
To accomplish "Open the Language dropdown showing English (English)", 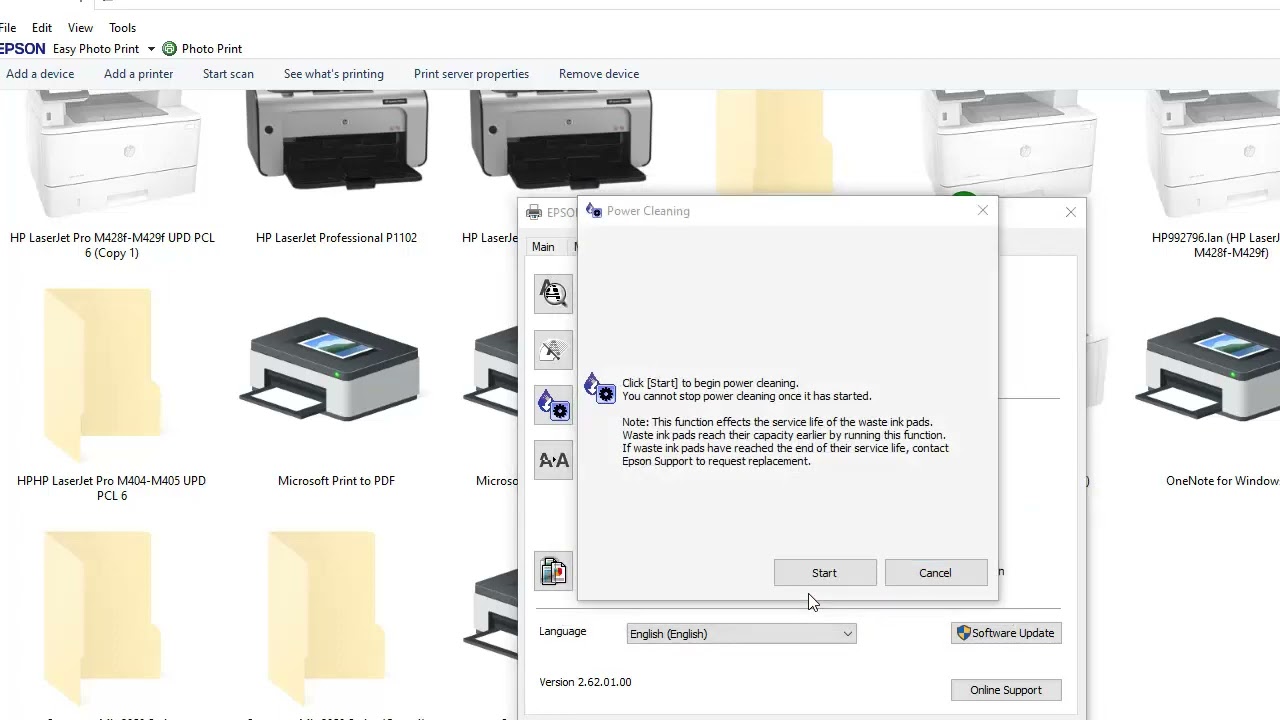I will tap(741, 634).
